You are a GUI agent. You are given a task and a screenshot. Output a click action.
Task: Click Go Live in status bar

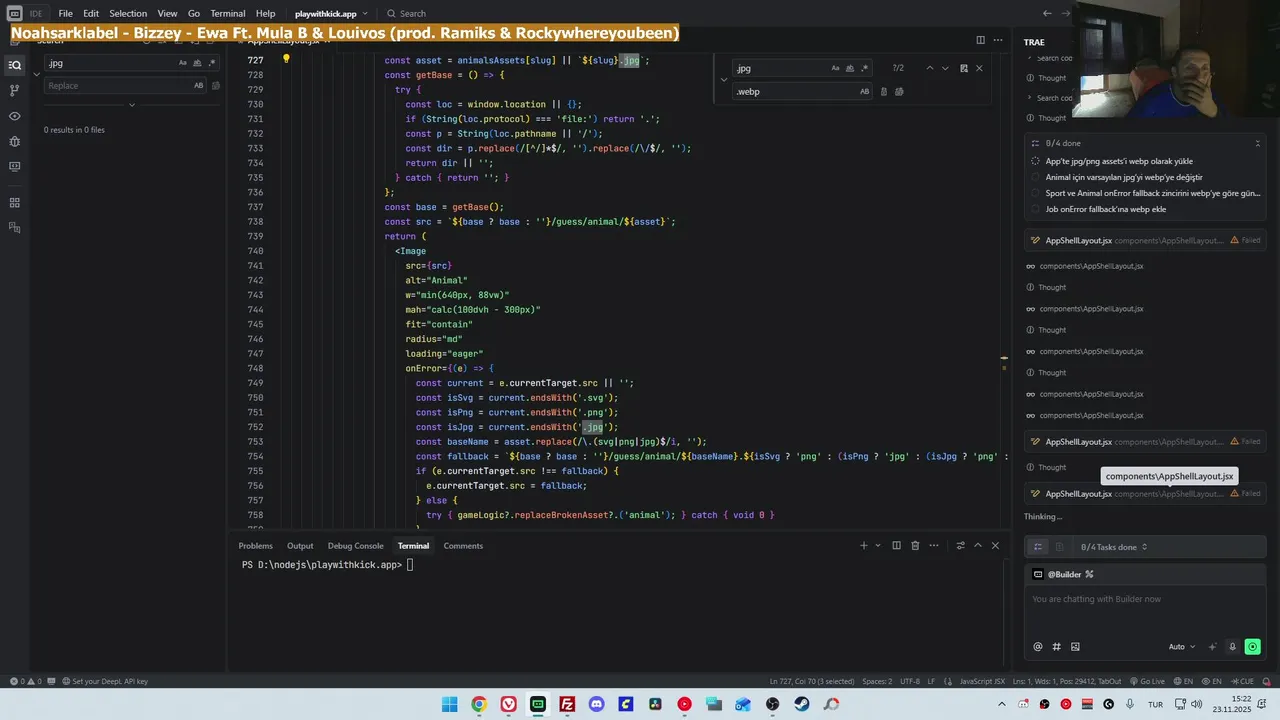coord(1147,681)
